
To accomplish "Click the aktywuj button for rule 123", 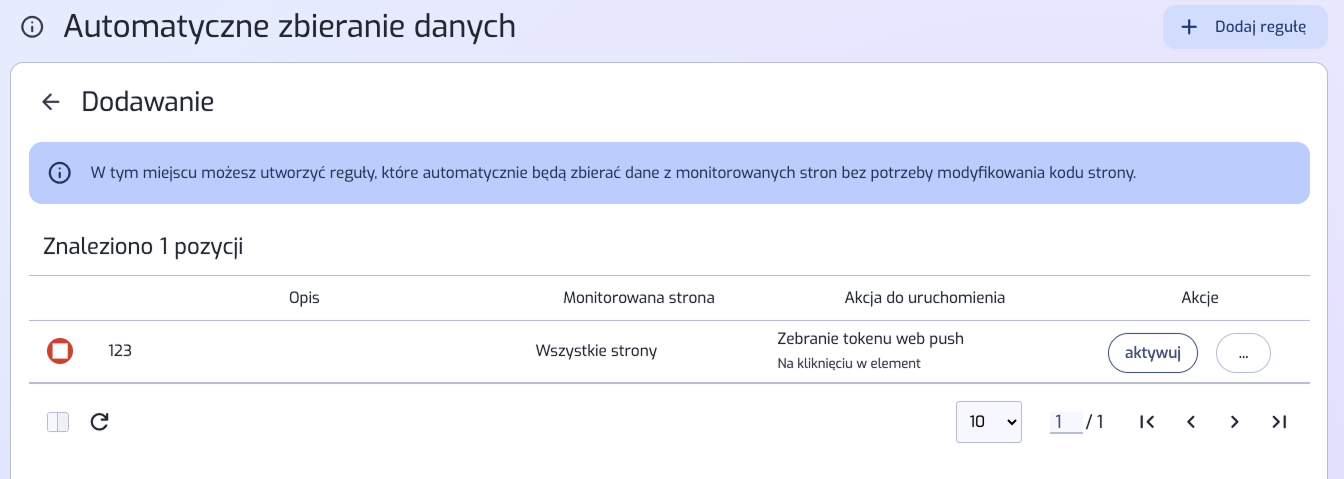I will 1153,353.
